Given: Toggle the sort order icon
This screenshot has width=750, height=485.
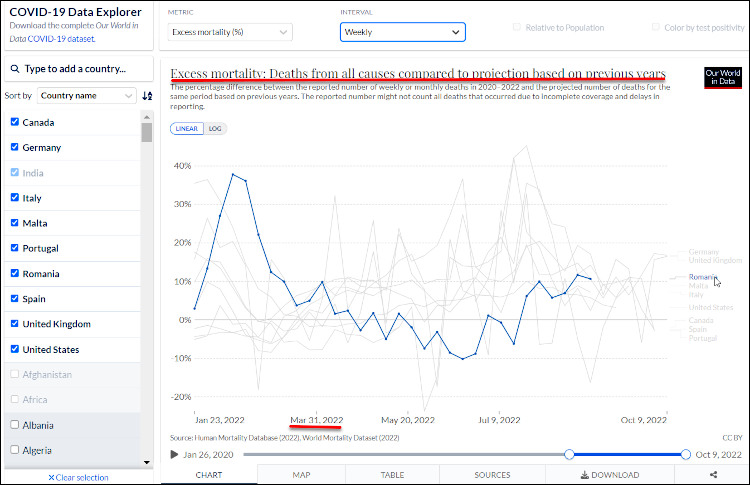Looking at the screenshot, I should (148, 96).
